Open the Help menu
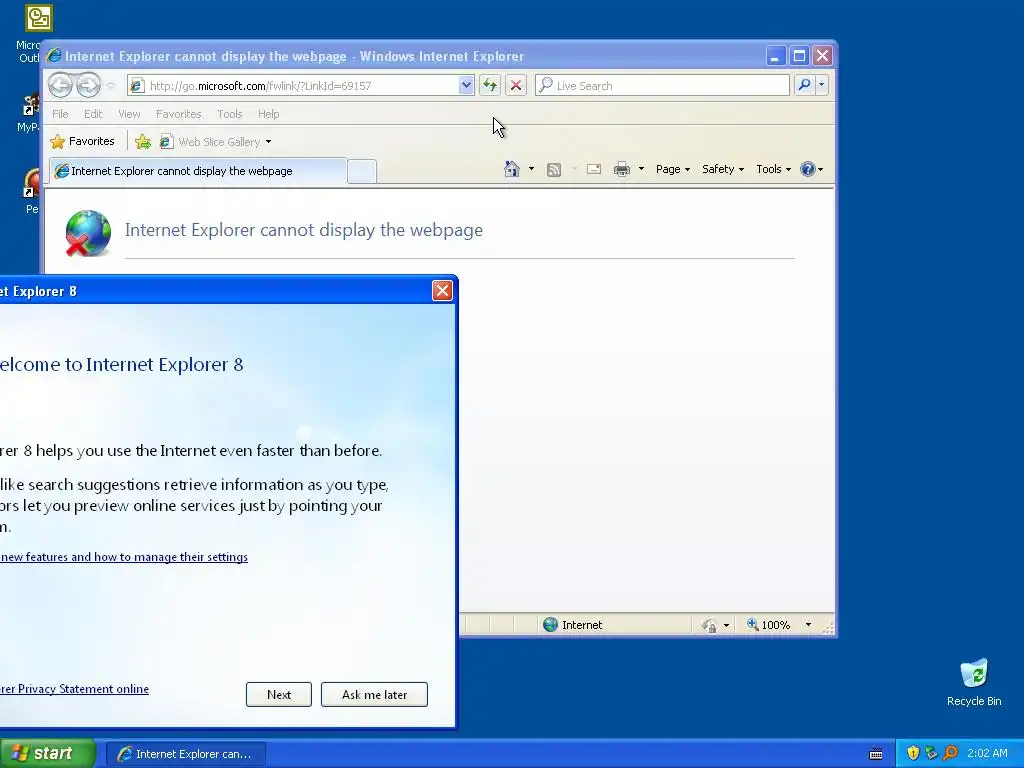Image resolution: width=1024 pixels, height=768 pixels. tap(268, 114)
